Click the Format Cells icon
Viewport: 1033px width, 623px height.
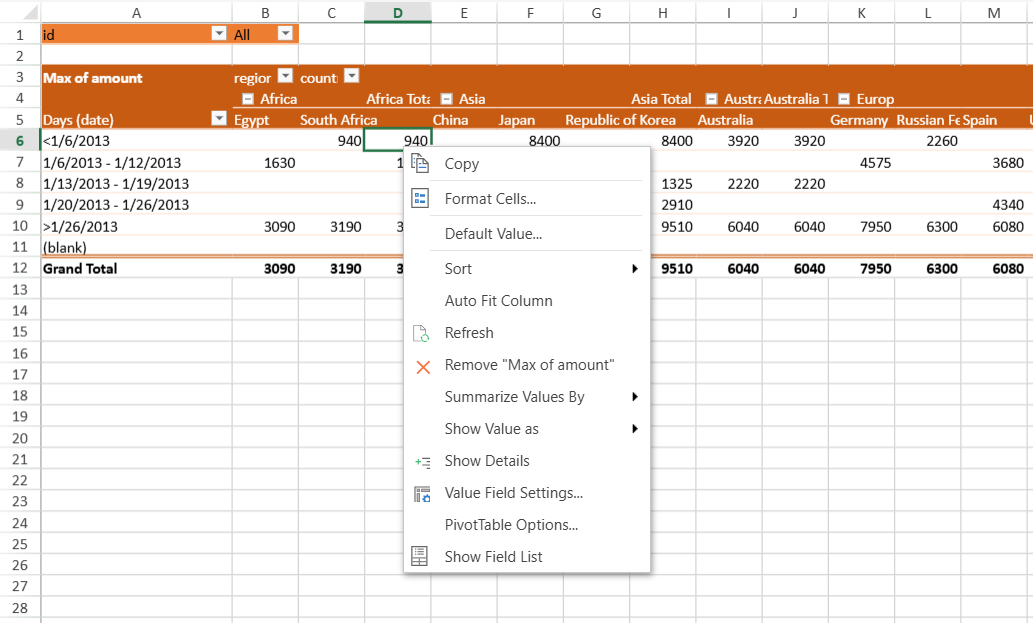pyautogui.click(x=421, y=199)
